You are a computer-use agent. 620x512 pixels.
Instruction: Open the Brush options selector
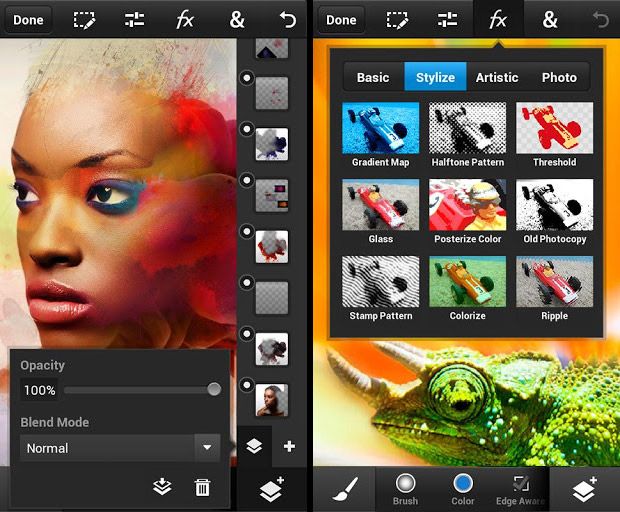(405, 488)
